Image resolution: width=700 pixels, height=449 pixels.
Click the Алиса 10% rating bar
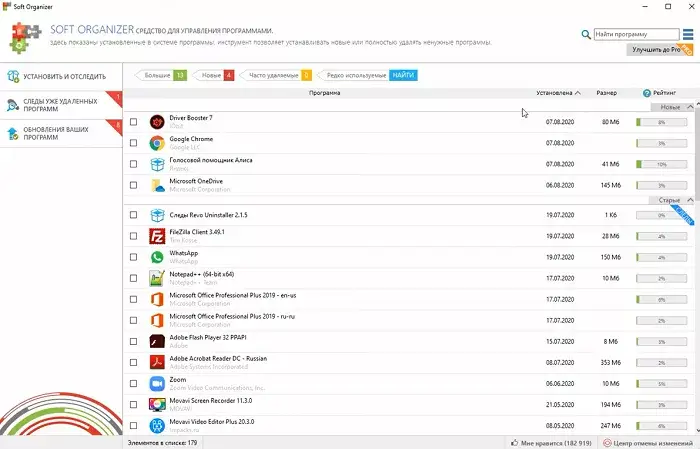662,164
